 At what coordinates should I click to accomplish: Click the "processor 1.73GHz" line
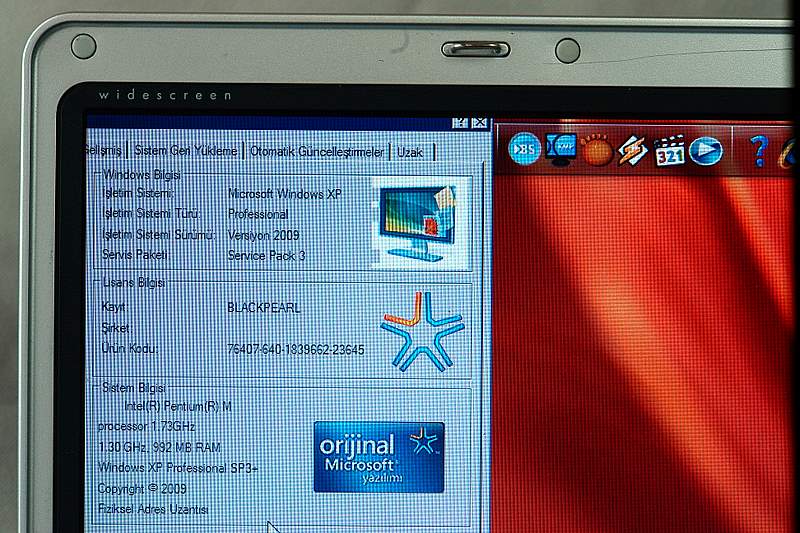tap(146, 426)
